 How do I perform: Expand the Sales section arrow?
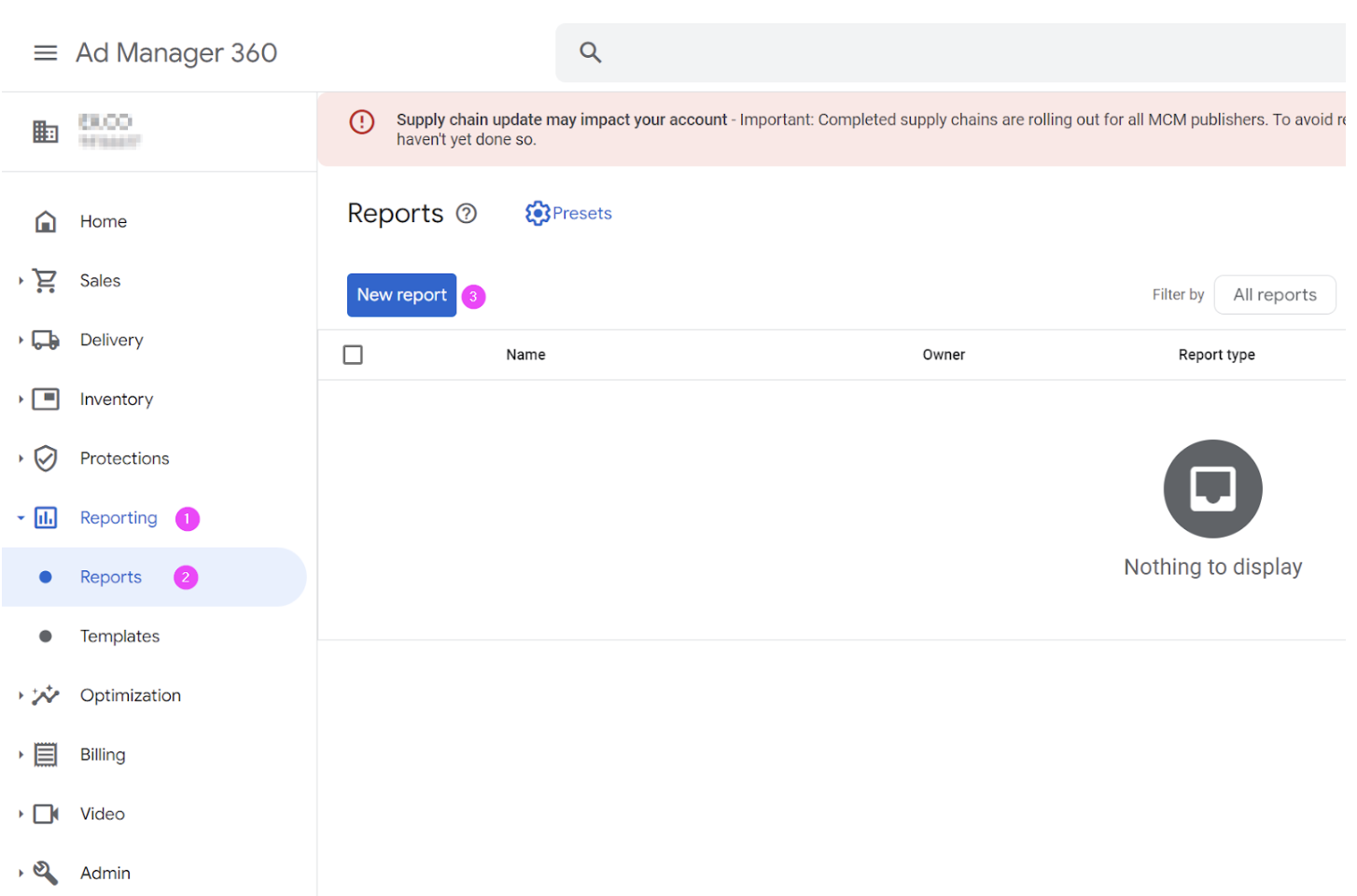coord(21,281)
